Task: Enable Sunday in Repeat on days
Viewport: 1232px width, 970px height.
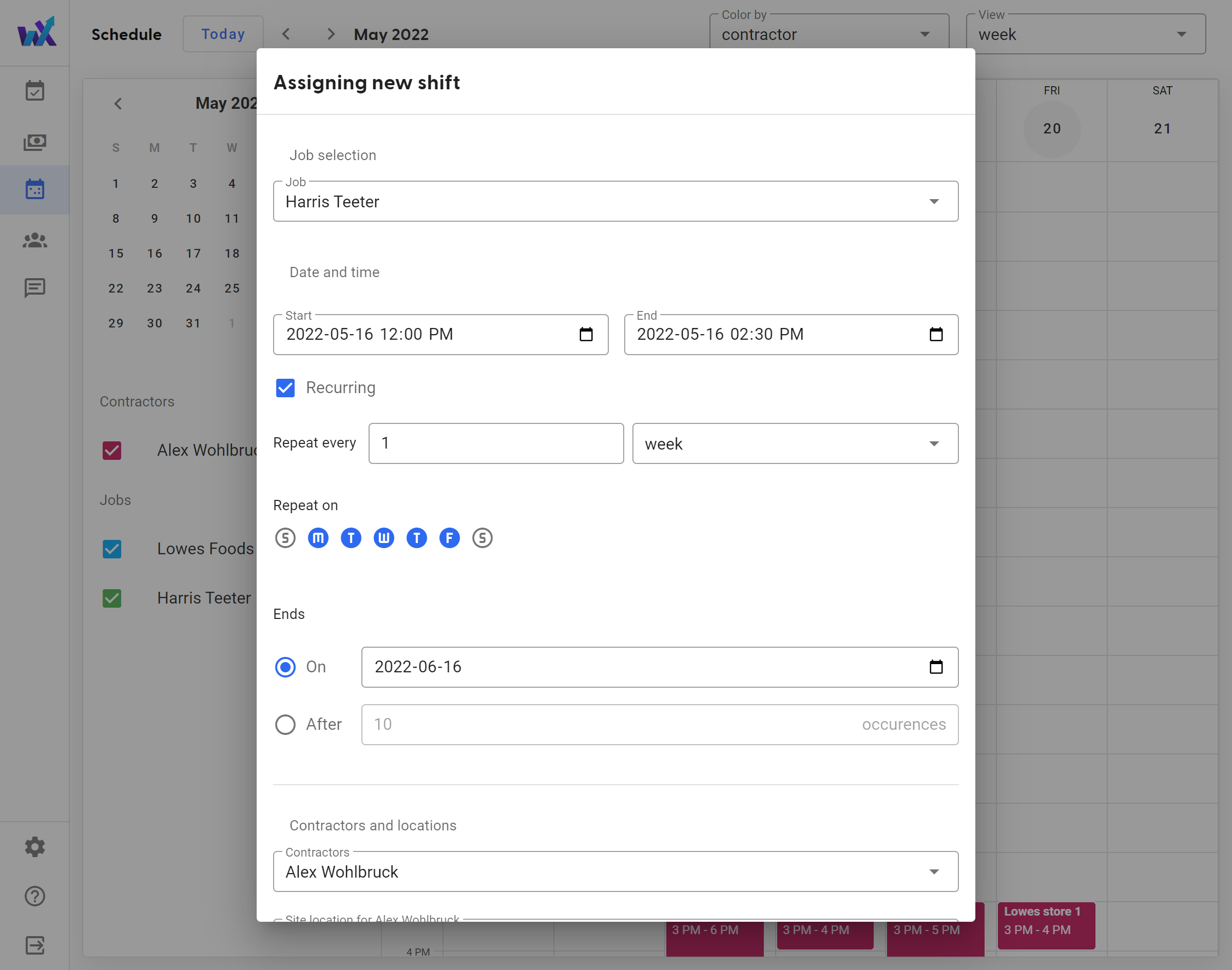Action: click(285, 538)
